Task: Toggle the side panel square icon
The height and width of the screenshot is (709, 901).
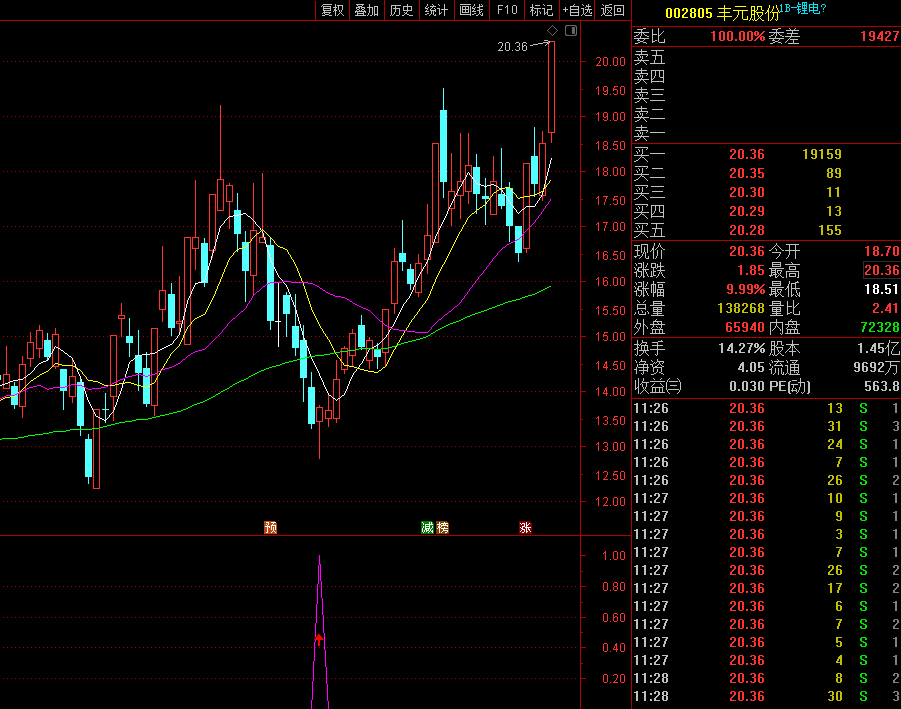Action: (x=571, y=30)
